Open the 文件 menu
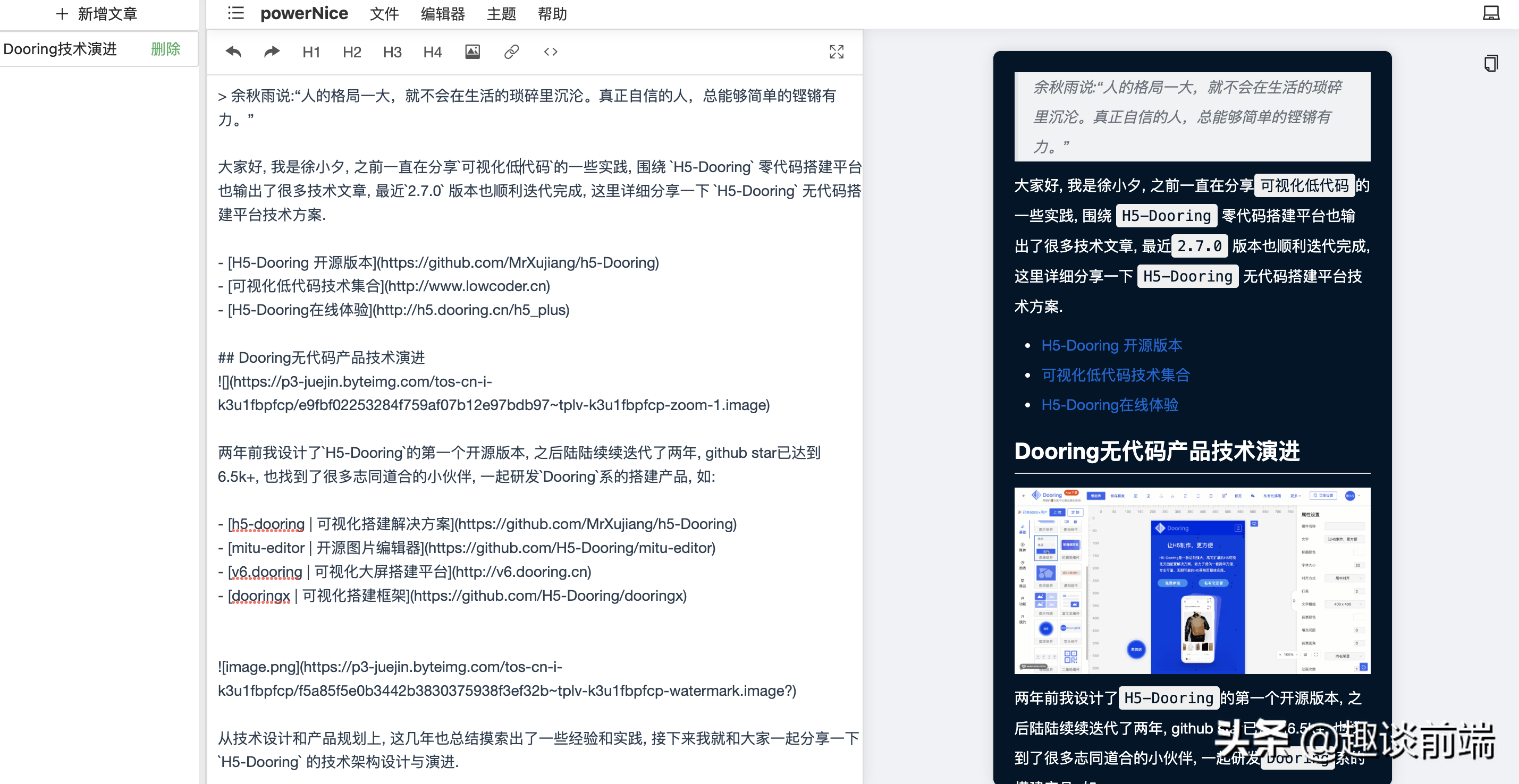Screen dimensions: 1519x784 (384, 14)
